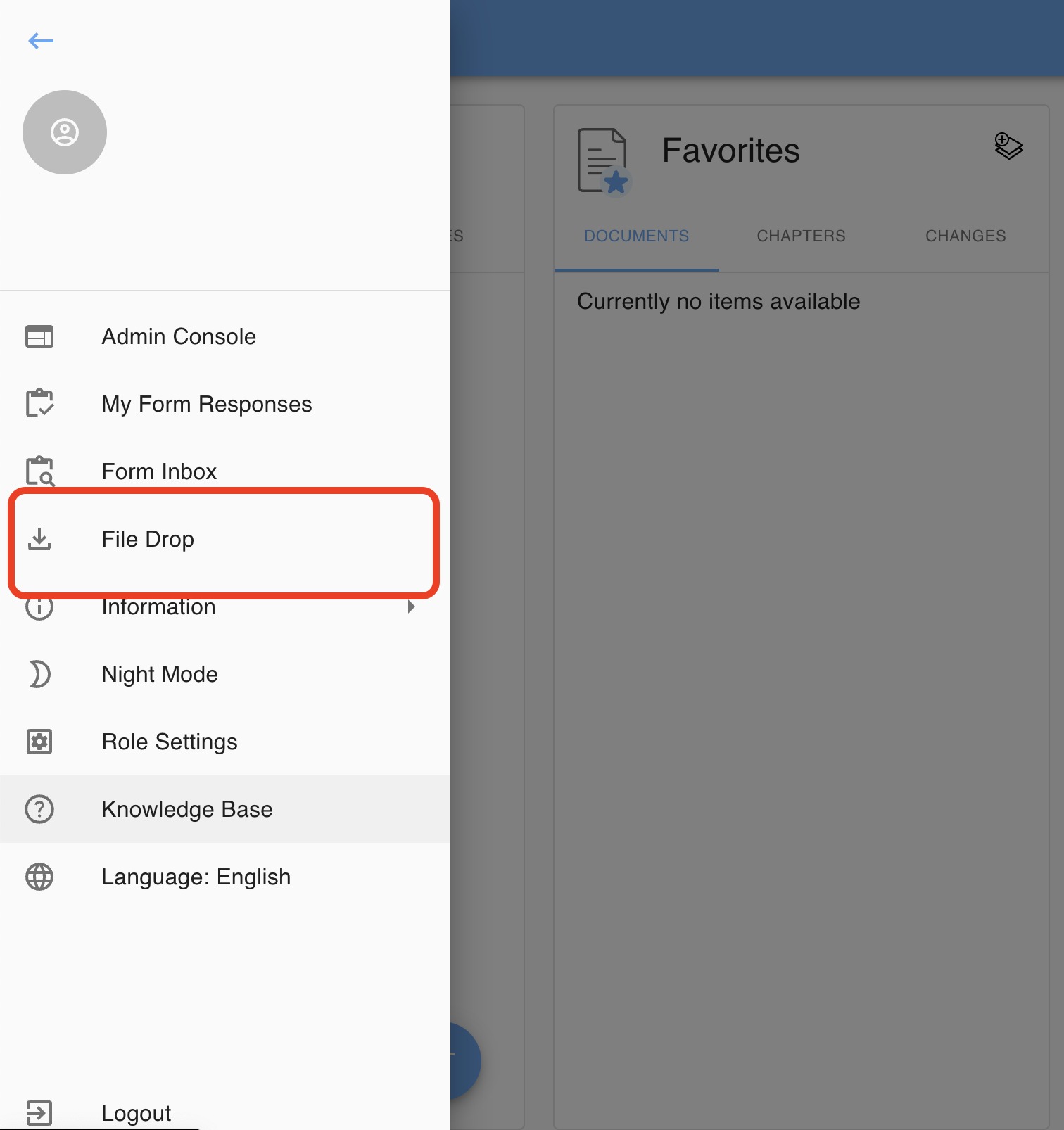The image size is (1064, 1130).
Task: Click the Admin Console window icon
Action: (39, 336)
